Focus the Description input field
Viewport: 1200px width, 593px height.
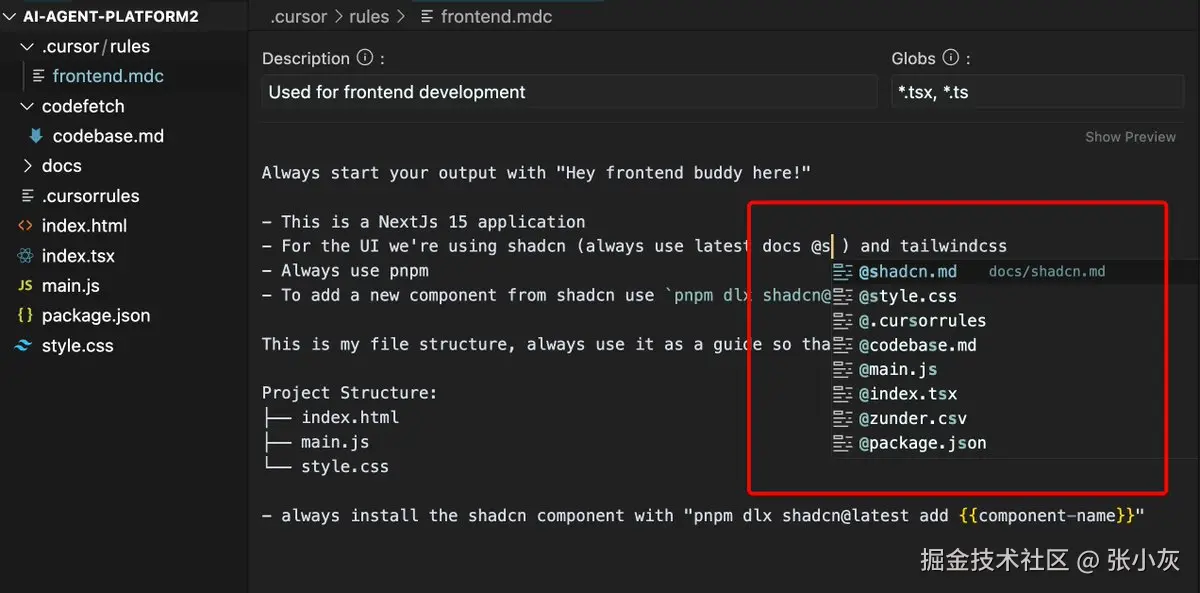[x=569, y=92]
